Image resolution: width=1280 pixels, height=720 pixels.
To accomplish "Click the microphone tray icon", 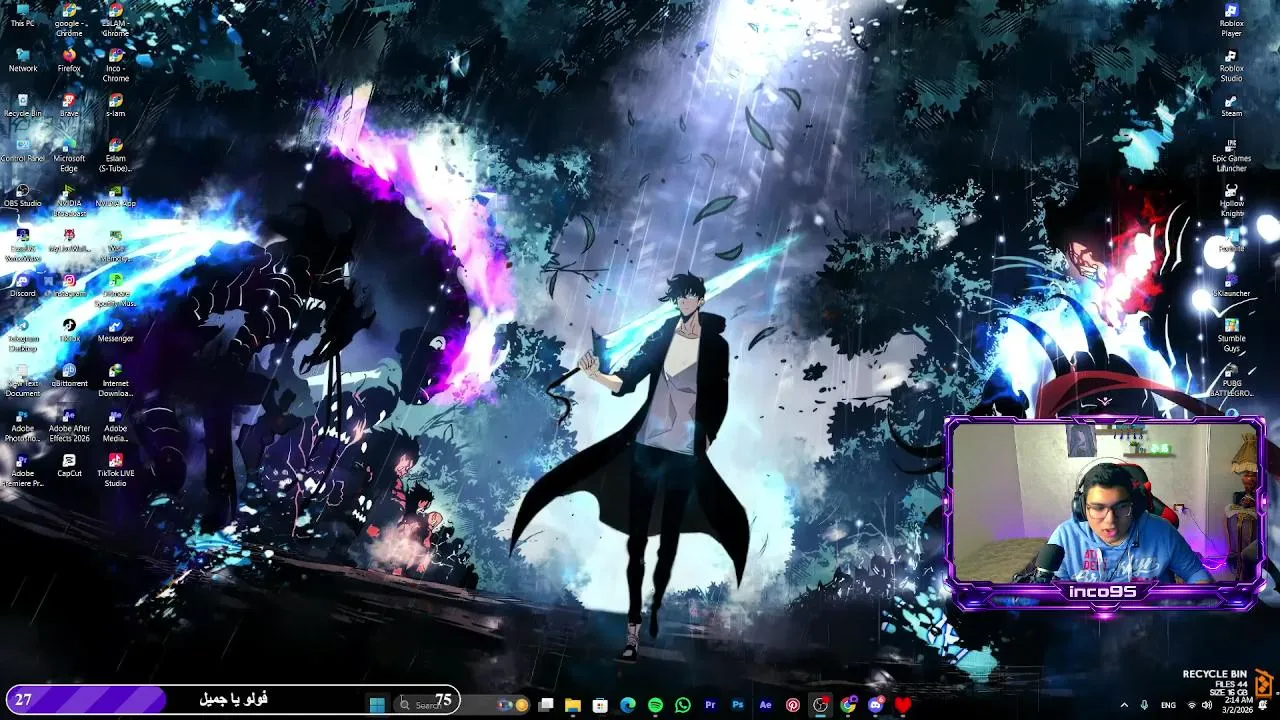I will 1144,705.
